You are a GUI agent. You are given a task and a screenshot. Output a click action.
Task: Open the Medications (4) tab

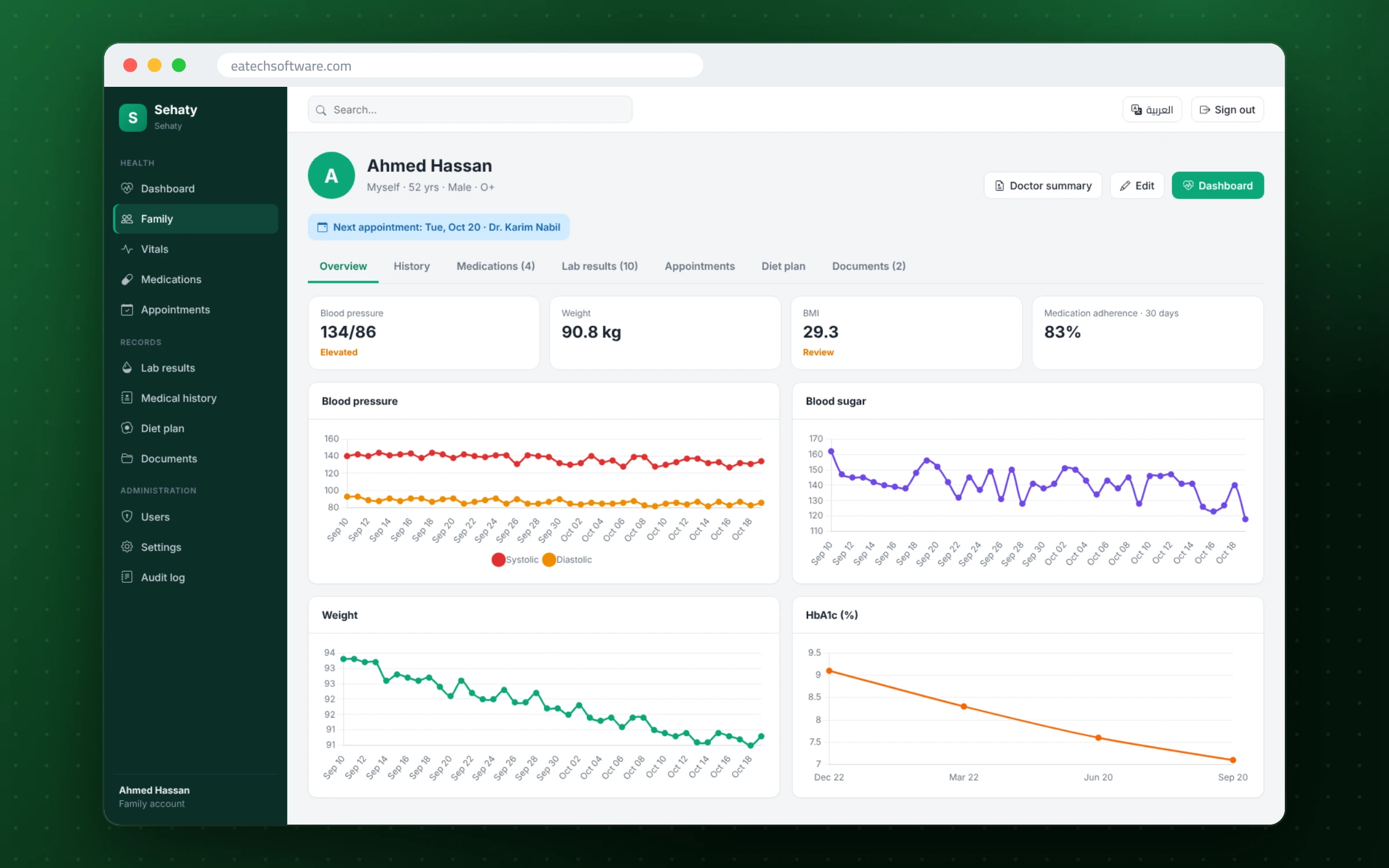[495, 266]
